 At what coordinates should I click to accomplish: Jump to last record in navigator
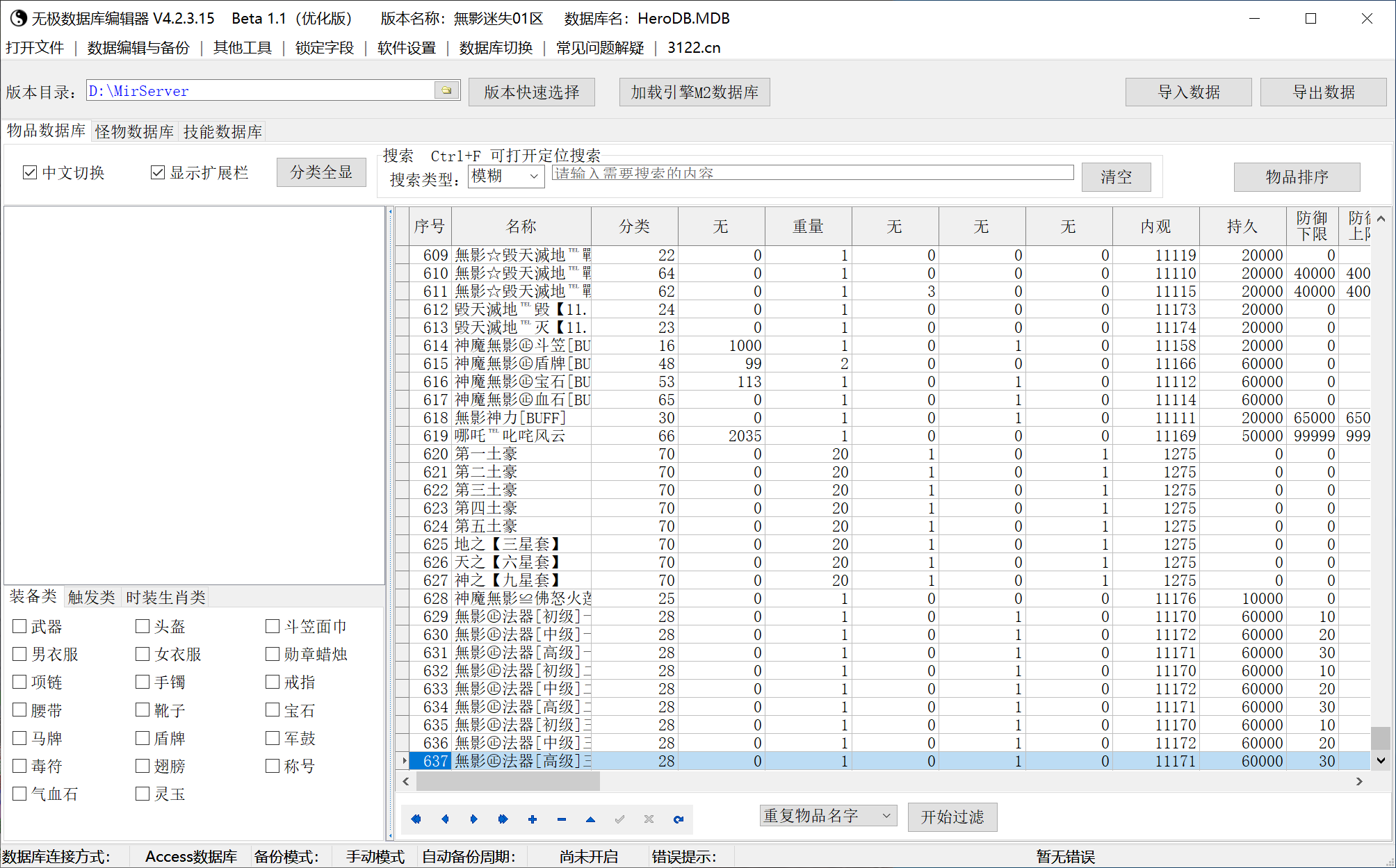tap(503, 819)
